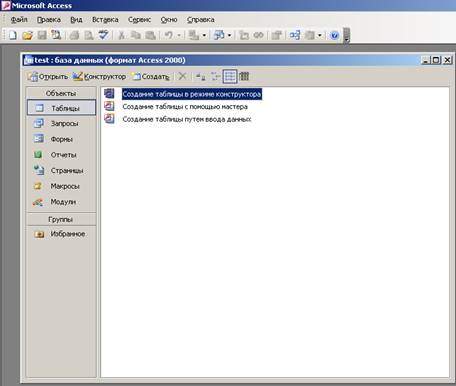Screen dimensions: 456x386
Task: Open the Relationships diagram icon
Action: click(295, 35)
